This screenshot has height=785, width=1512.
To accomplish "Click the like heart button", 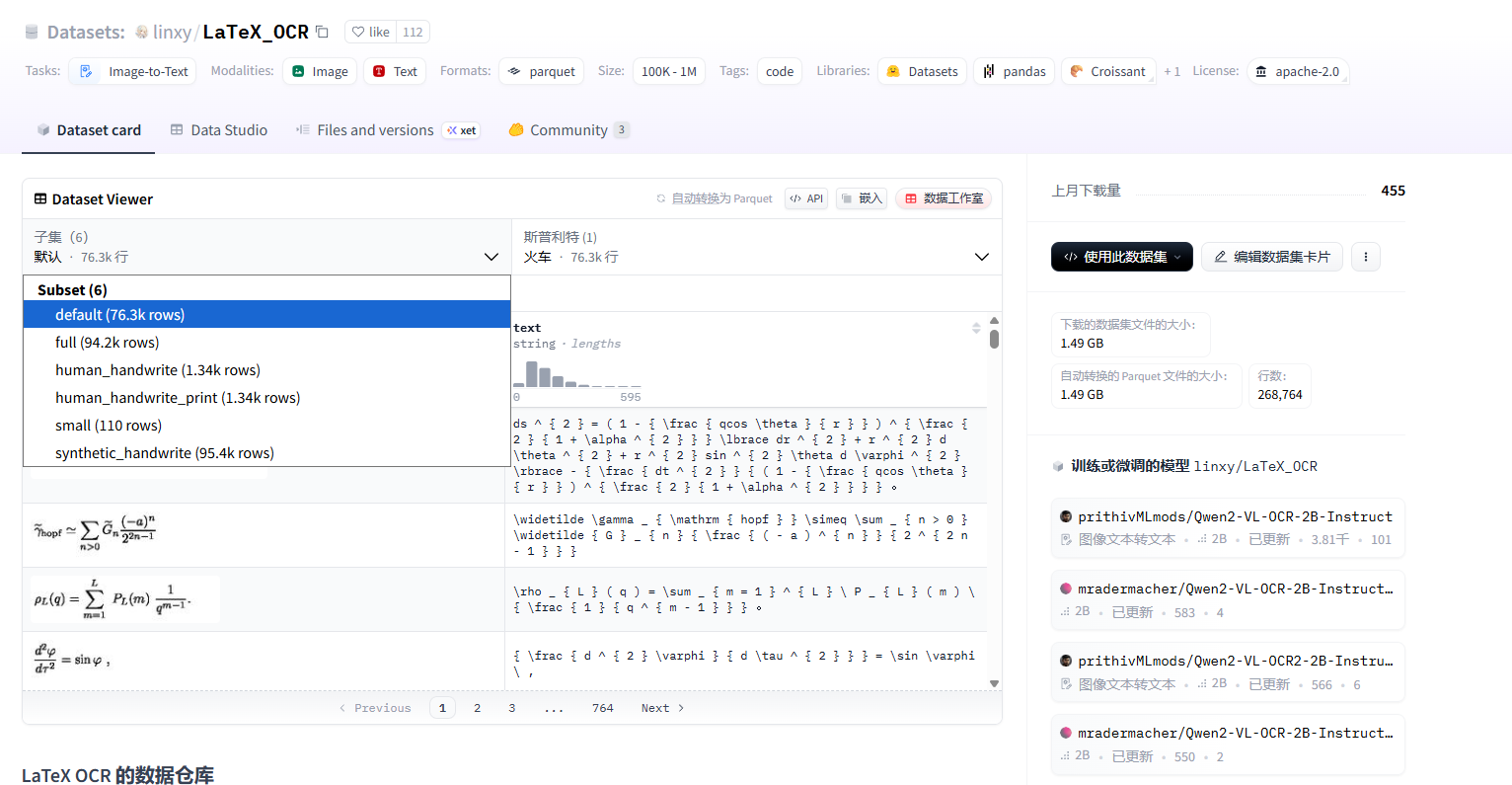I will (x=371, y=32).
